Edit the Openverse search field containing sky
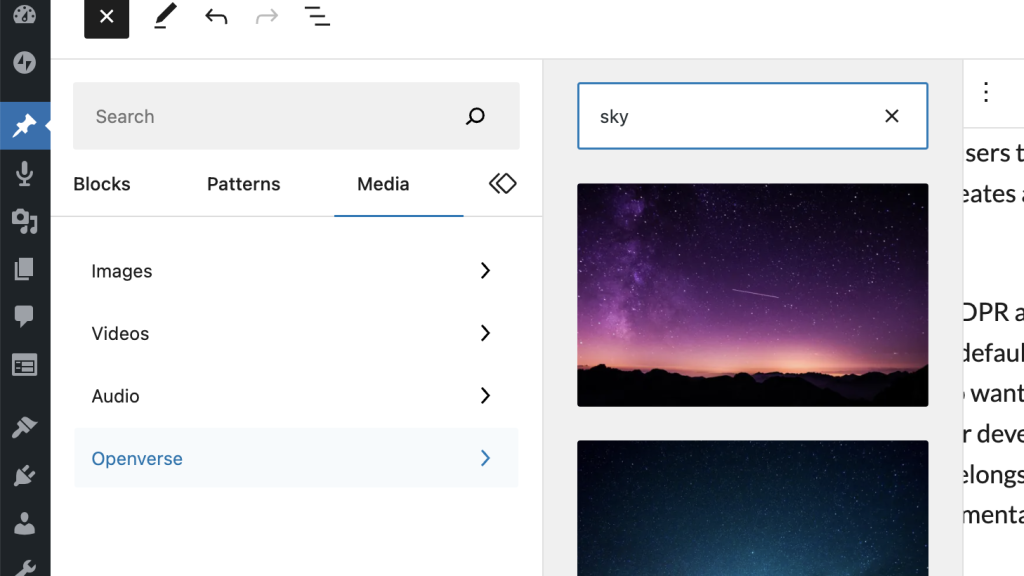 752,116
